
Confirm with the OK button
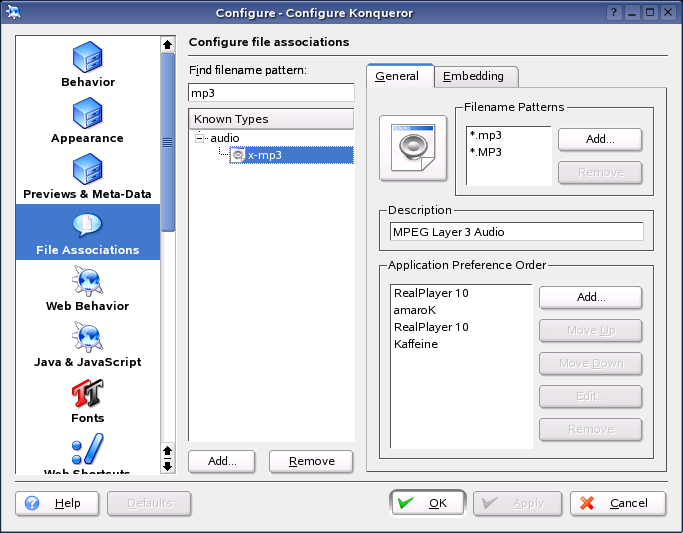tap(428, 503)
